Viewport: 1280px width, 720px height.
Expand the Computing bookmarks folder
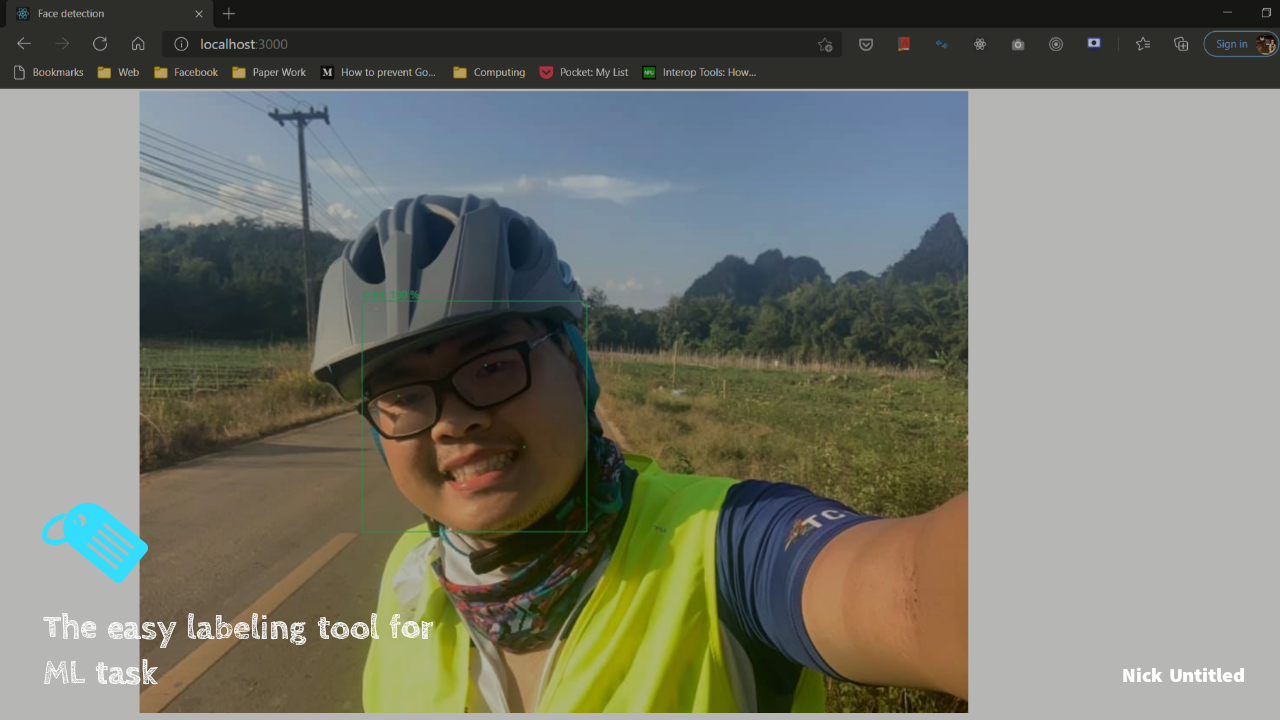(489, 72)
